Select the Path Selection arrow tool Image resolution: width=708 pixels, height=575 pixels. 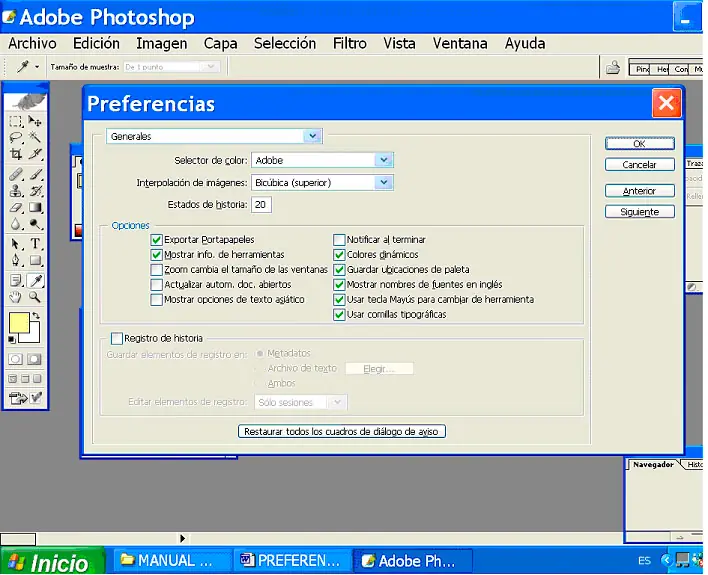pos(16,244)
